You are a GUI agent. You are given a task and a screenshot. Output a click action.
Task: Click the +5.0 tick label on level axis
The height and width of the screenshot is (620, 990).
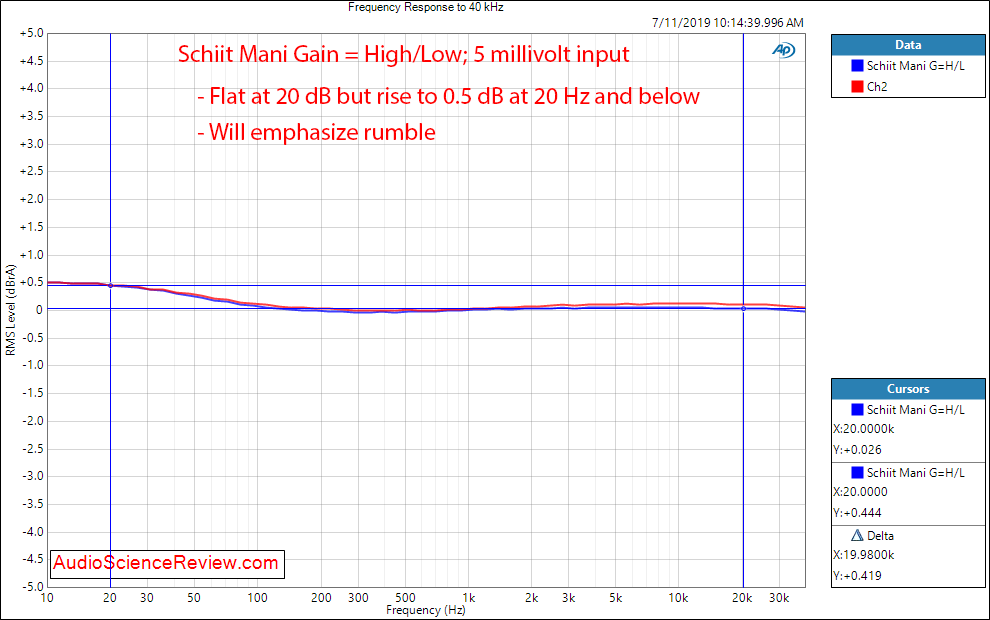31,33
